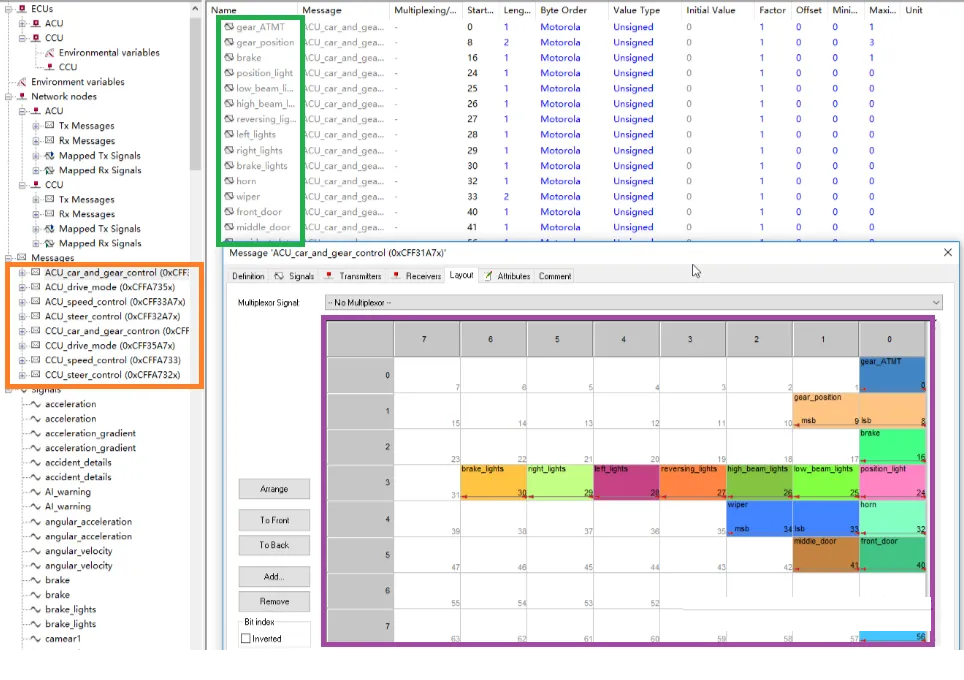Screen dimensions: 964x680
Task: Click the gear_ATMT signal icon in list
Action: coord(229,27)
